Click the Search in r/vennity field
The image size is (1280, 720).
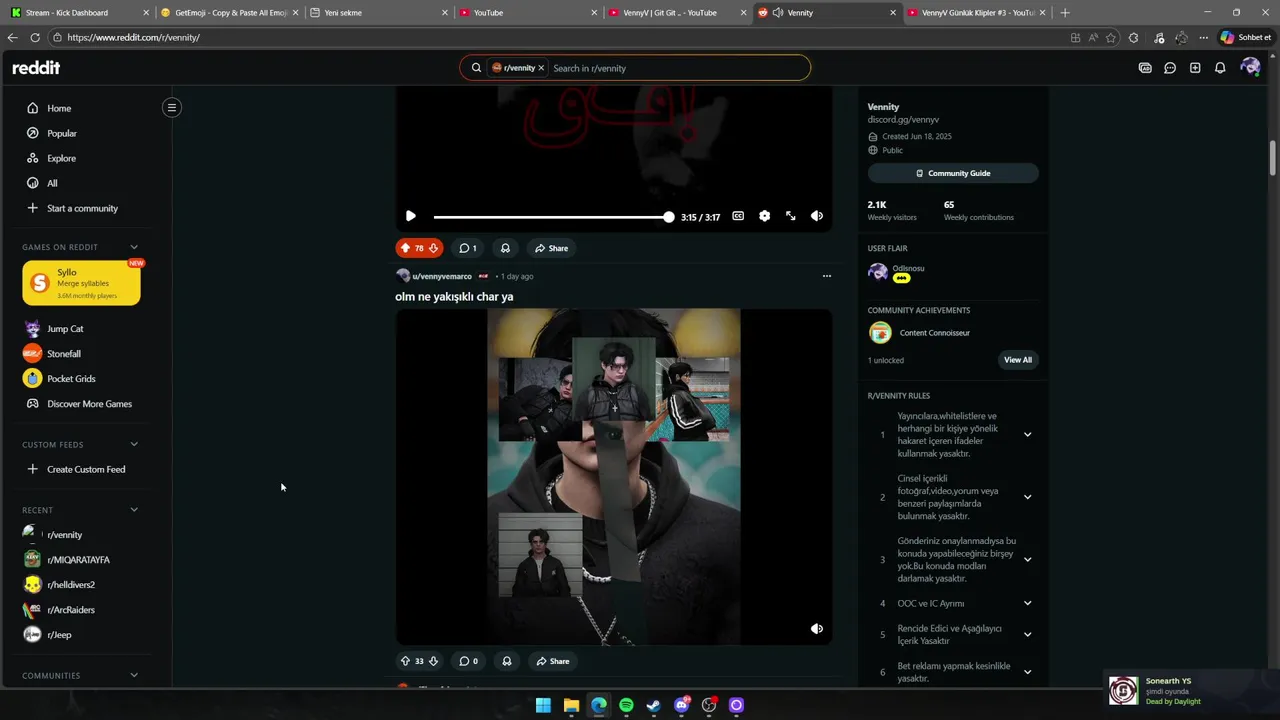[676, 68]
